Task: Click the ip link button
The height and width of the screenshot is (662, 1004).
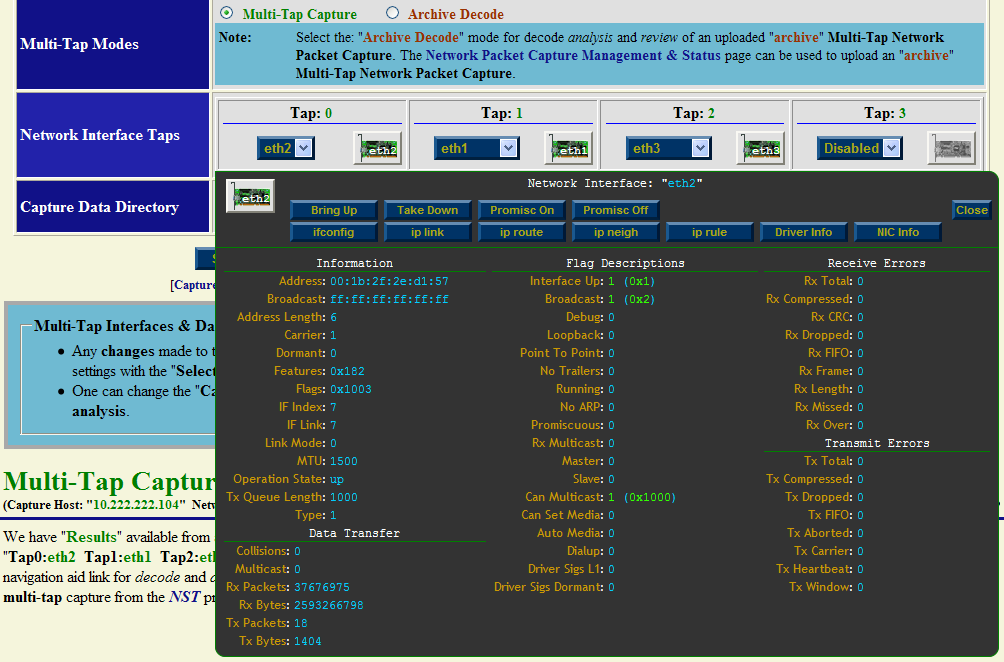Action: [427, 232]
